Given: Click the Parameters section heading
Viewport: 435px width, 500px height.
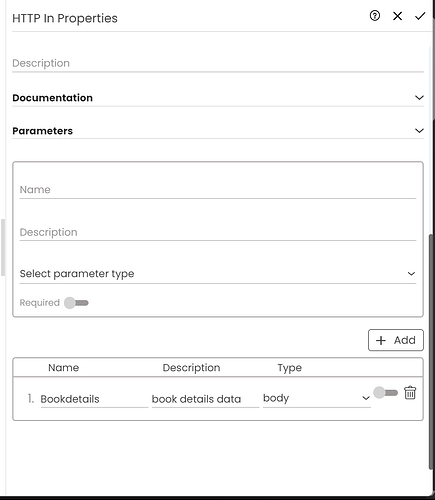Looking at the screenshot, I should pyautogui.click(x=42, y=131).
